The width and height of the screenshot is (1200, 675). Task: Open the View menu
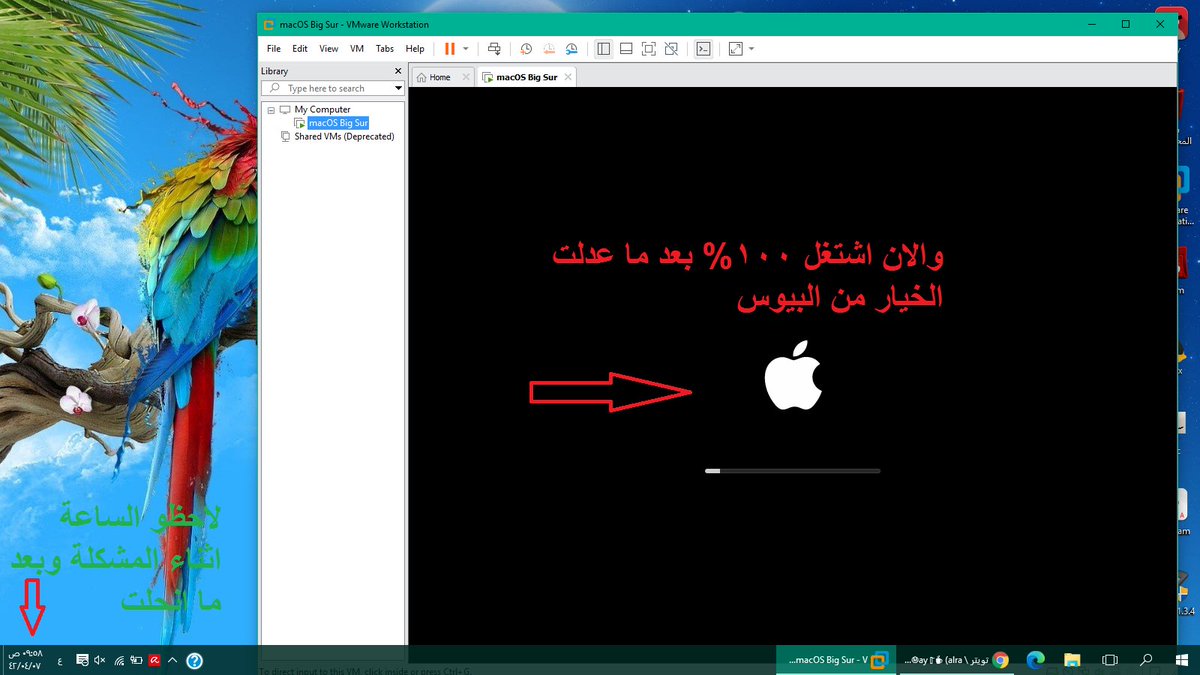pyautogui.click(x=329, y=48)
